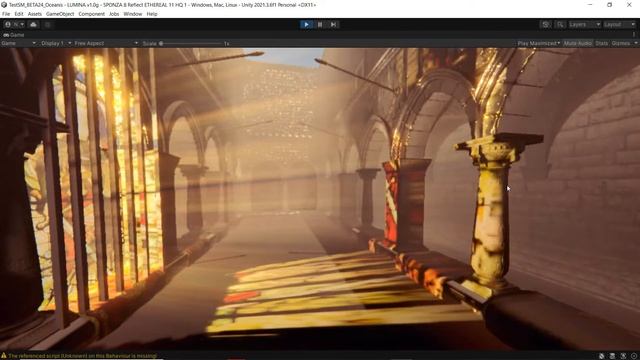Open the Edit menu
The height and width of the screenshot is (360, 640).
point(19,14)
